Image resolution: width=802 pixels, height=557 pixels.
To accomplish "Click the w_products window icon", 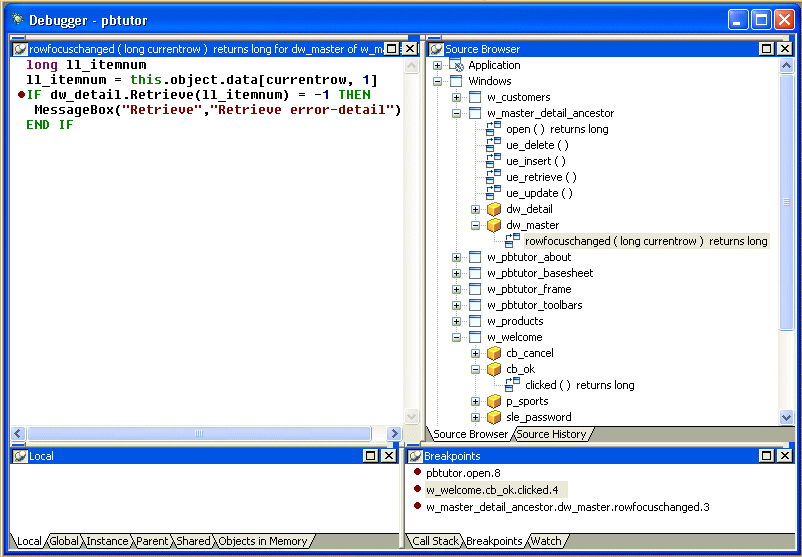I will 475,321.
